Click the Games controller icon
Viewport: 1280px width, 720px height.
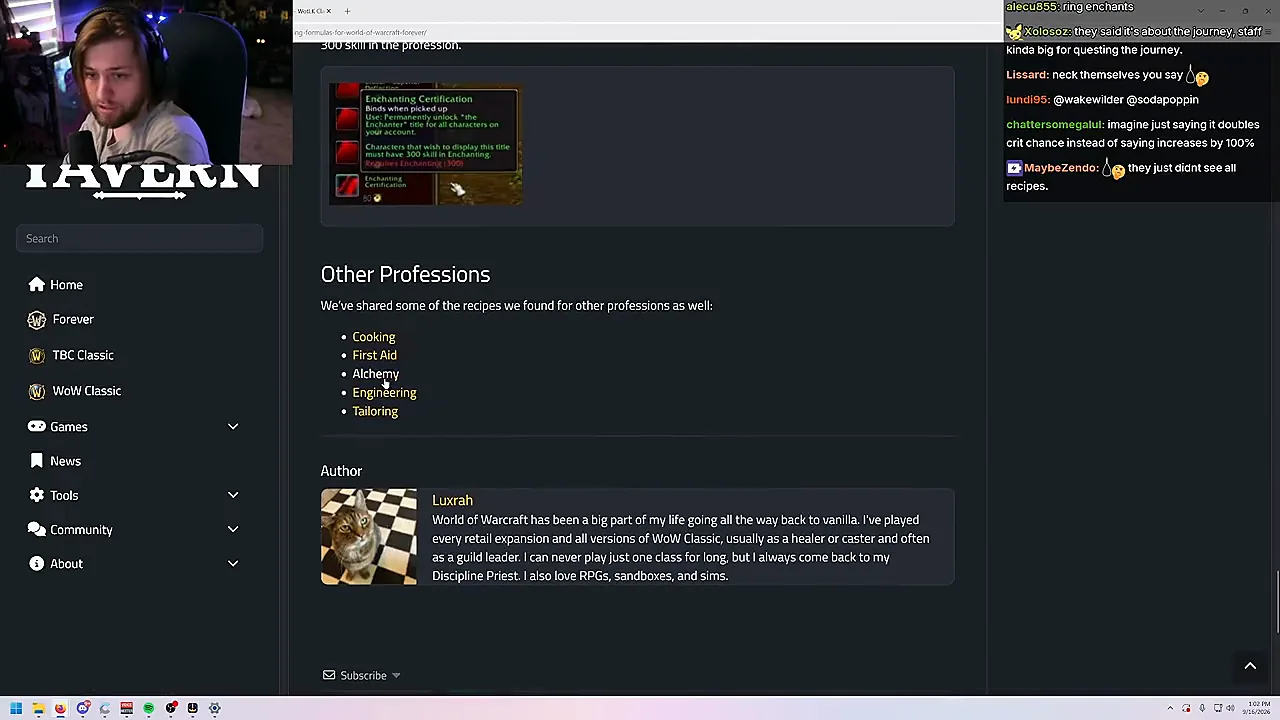click(37, 427)
